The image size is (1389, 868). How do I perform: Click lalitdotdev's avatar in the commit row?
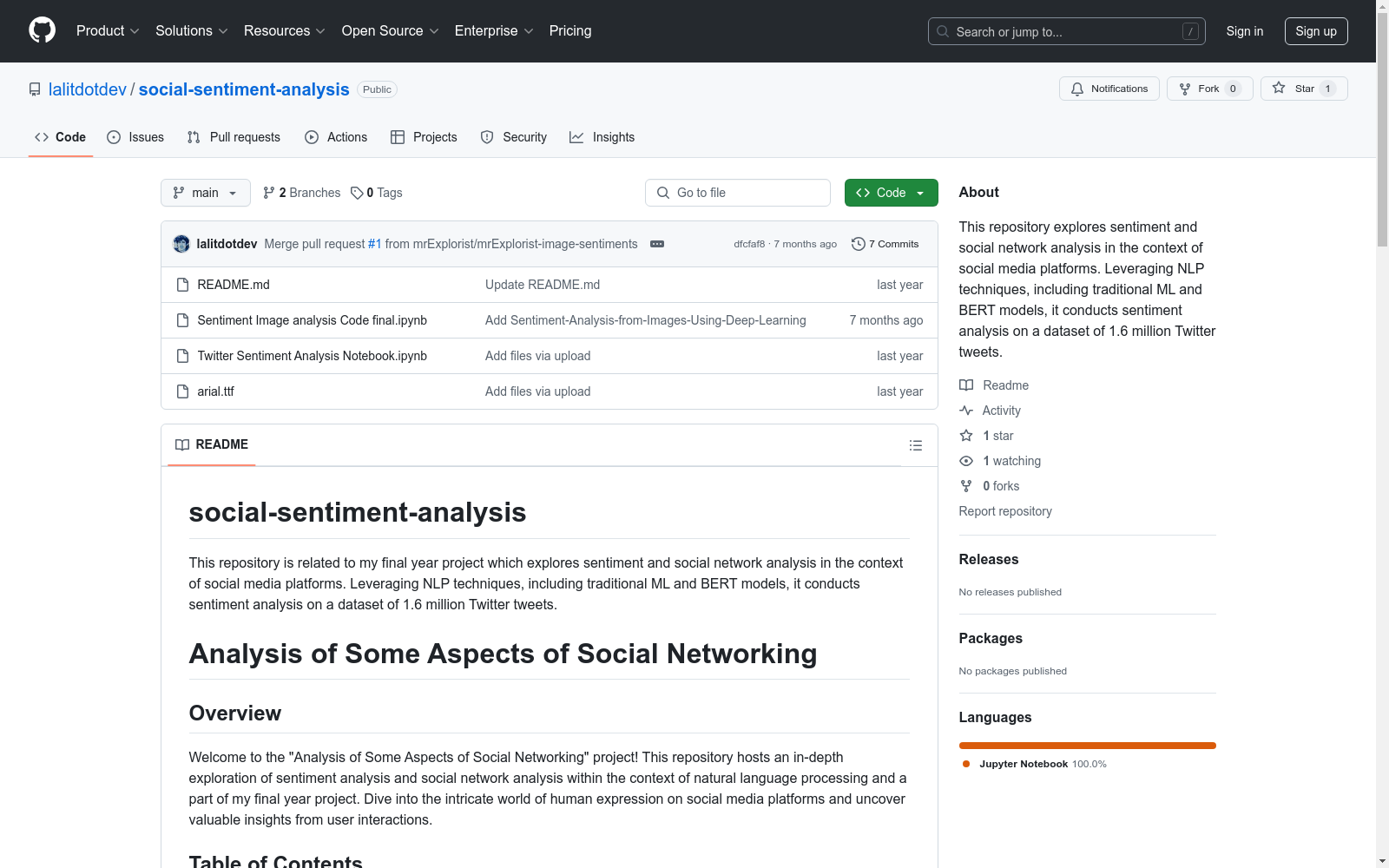181,244
